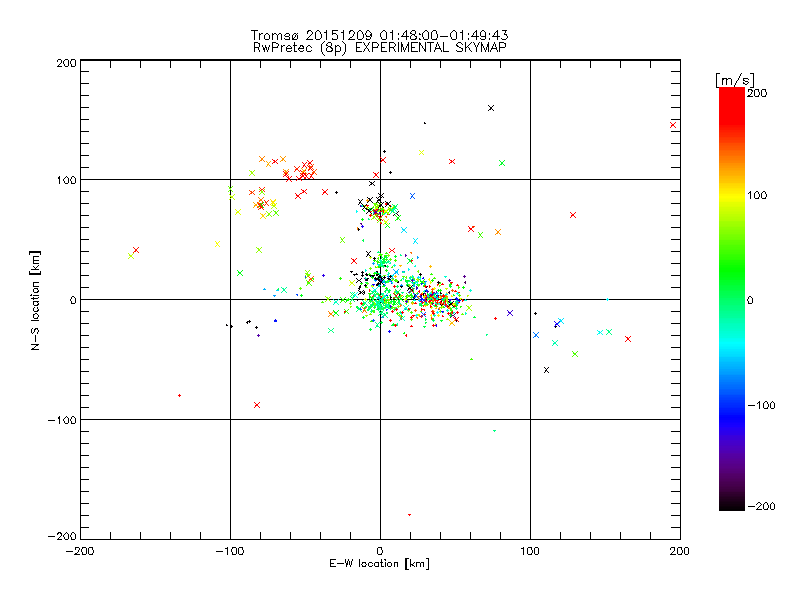Click the red region at colorbar top
Screen dimensions: 800x600
coord(731,98)
